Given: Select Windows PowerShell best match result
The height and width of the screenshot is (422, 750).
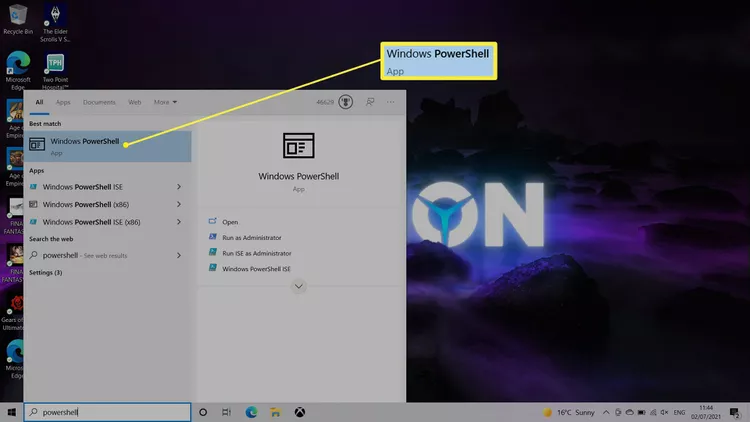Looking at the screenshot, I should click(108, 146).
